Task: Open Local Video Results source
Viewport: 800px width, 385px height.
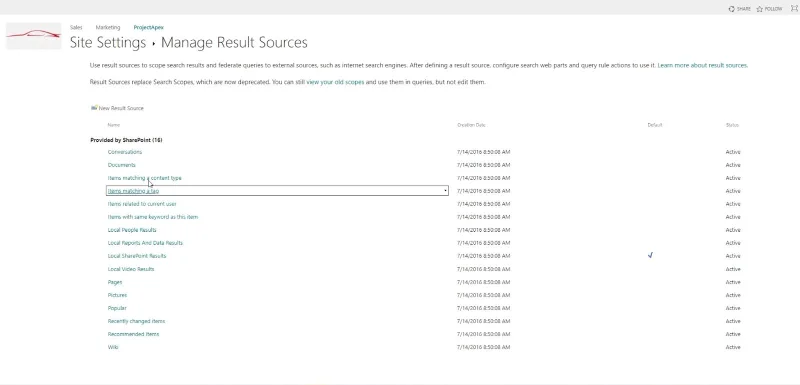Action: click(x=131, y=269)
